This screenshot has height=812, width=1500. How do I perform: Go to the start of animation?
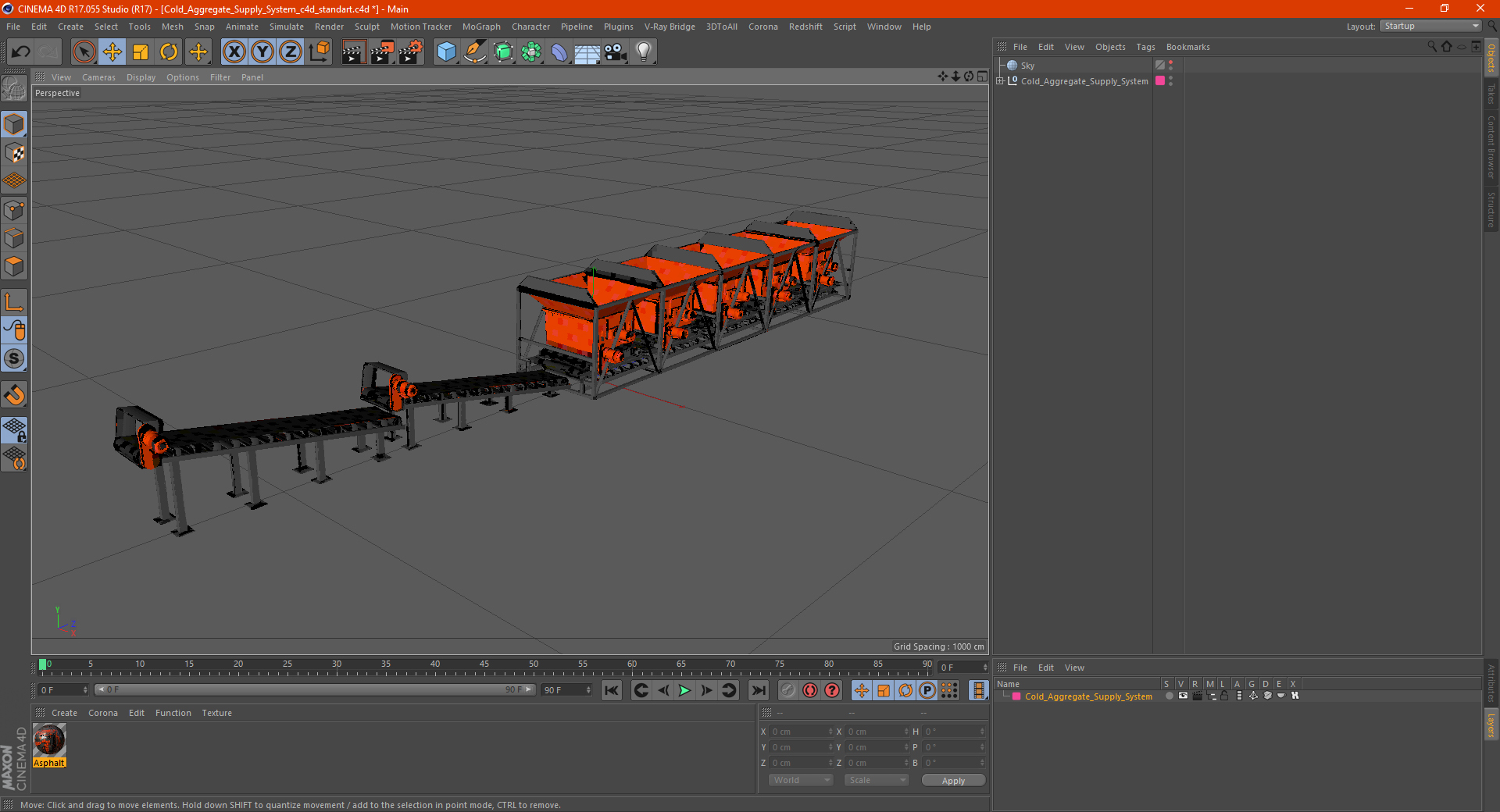tap(611, 690)
